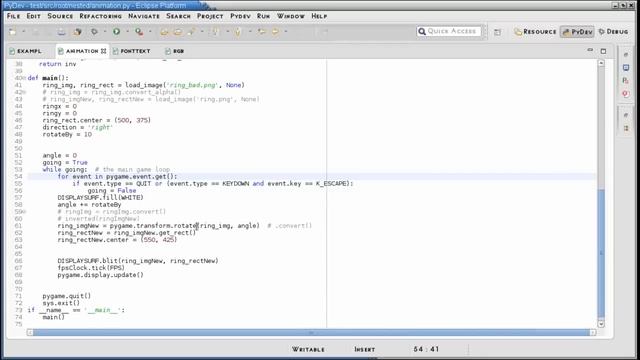Open dropdown arrow next to External Tools icon
This screenshot has width=640, height=360.
tap(150, 31)
